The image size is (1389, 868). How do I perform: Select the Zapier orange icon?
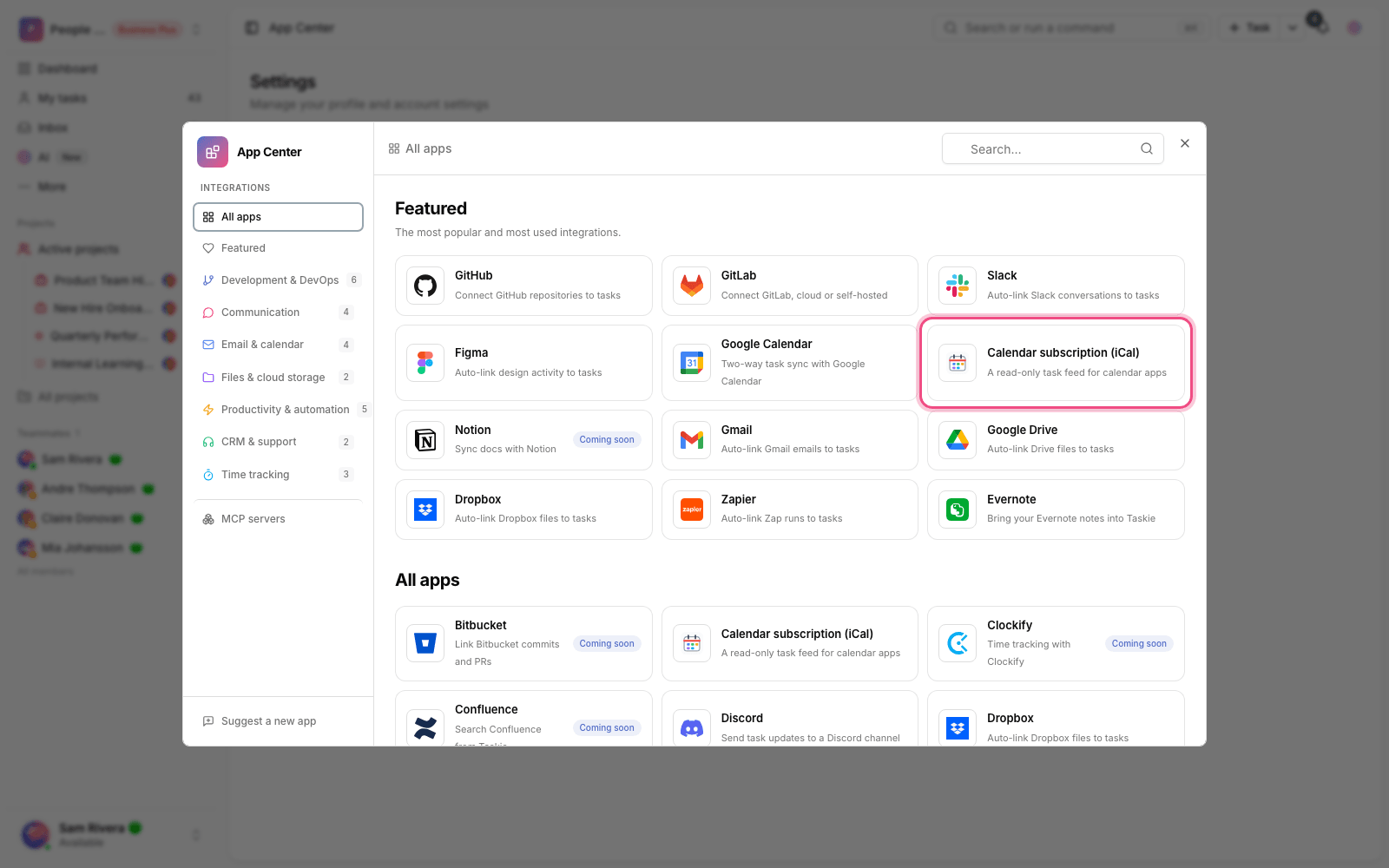(692, 510)
